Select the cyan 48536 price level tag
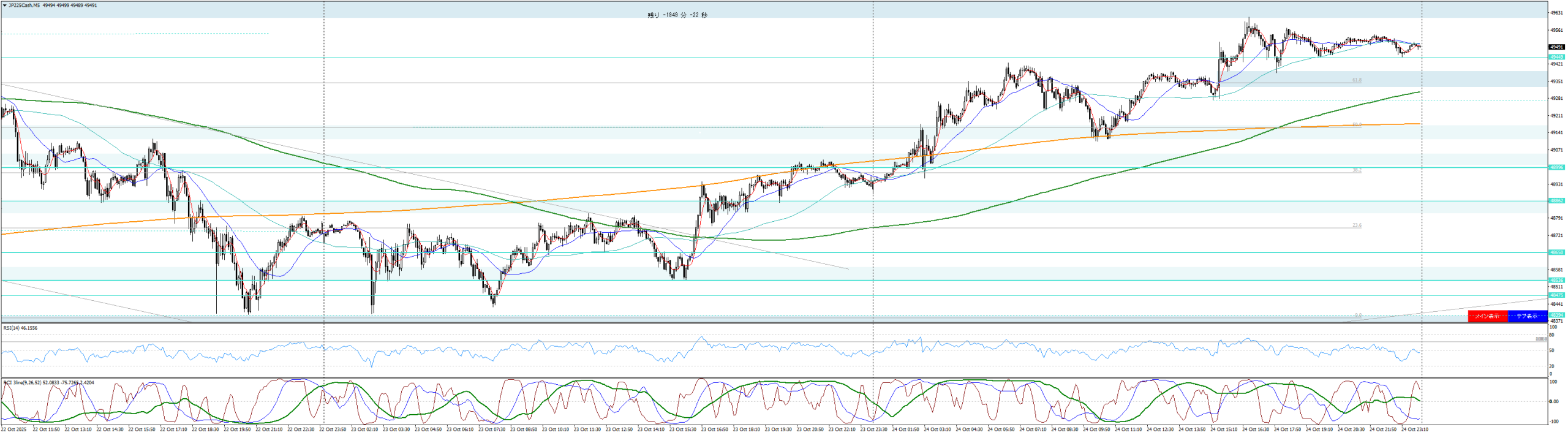This screenshot has width=1568, height=435. click(x=1556, y=280)
